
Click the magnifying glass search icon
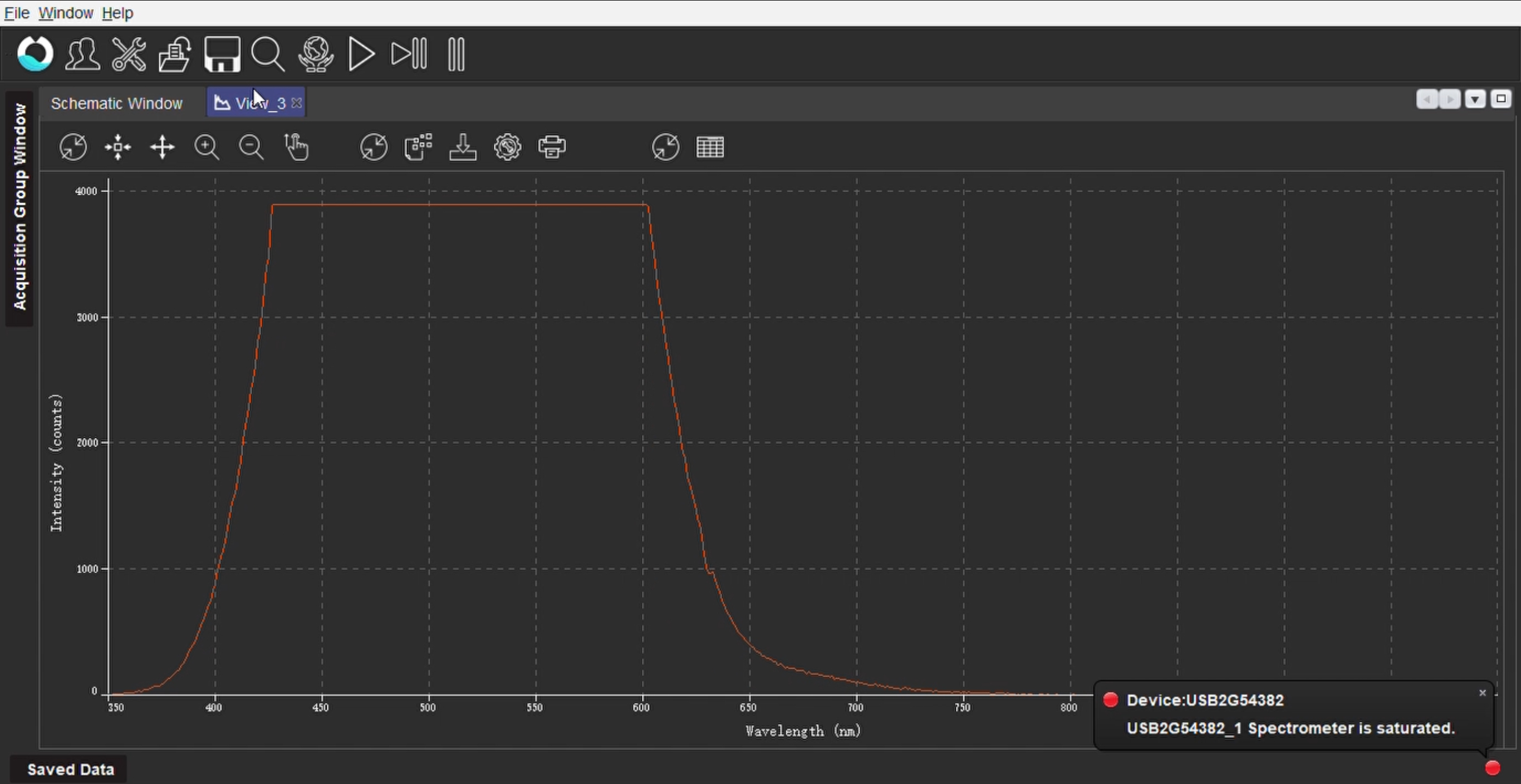coord(268,55)
